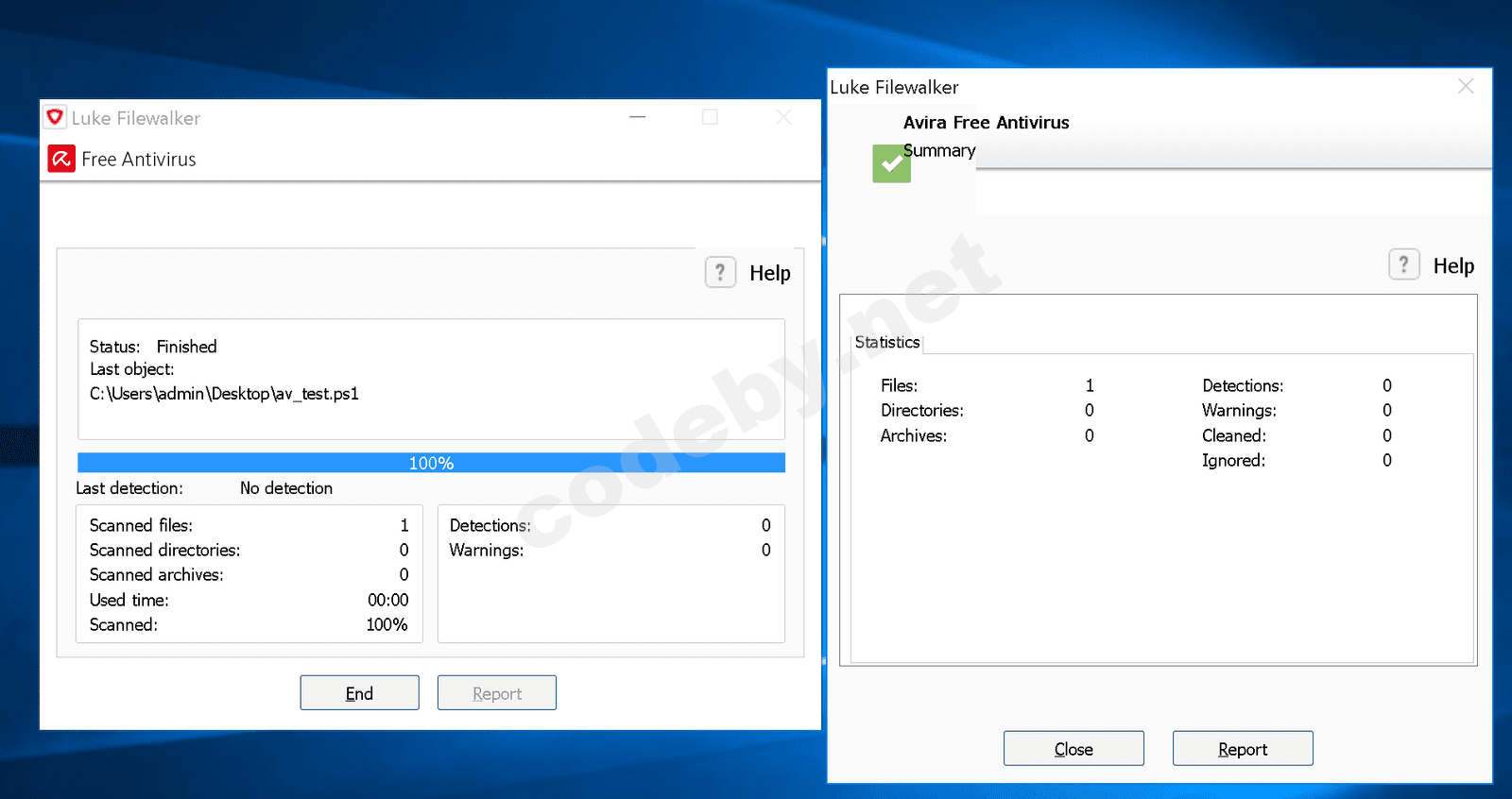Viewport: 1512px width, 799px height.
Task: Select the path C:\Users\admin\Desktop\av_test.ps1
Action: (x=224, y=394)
